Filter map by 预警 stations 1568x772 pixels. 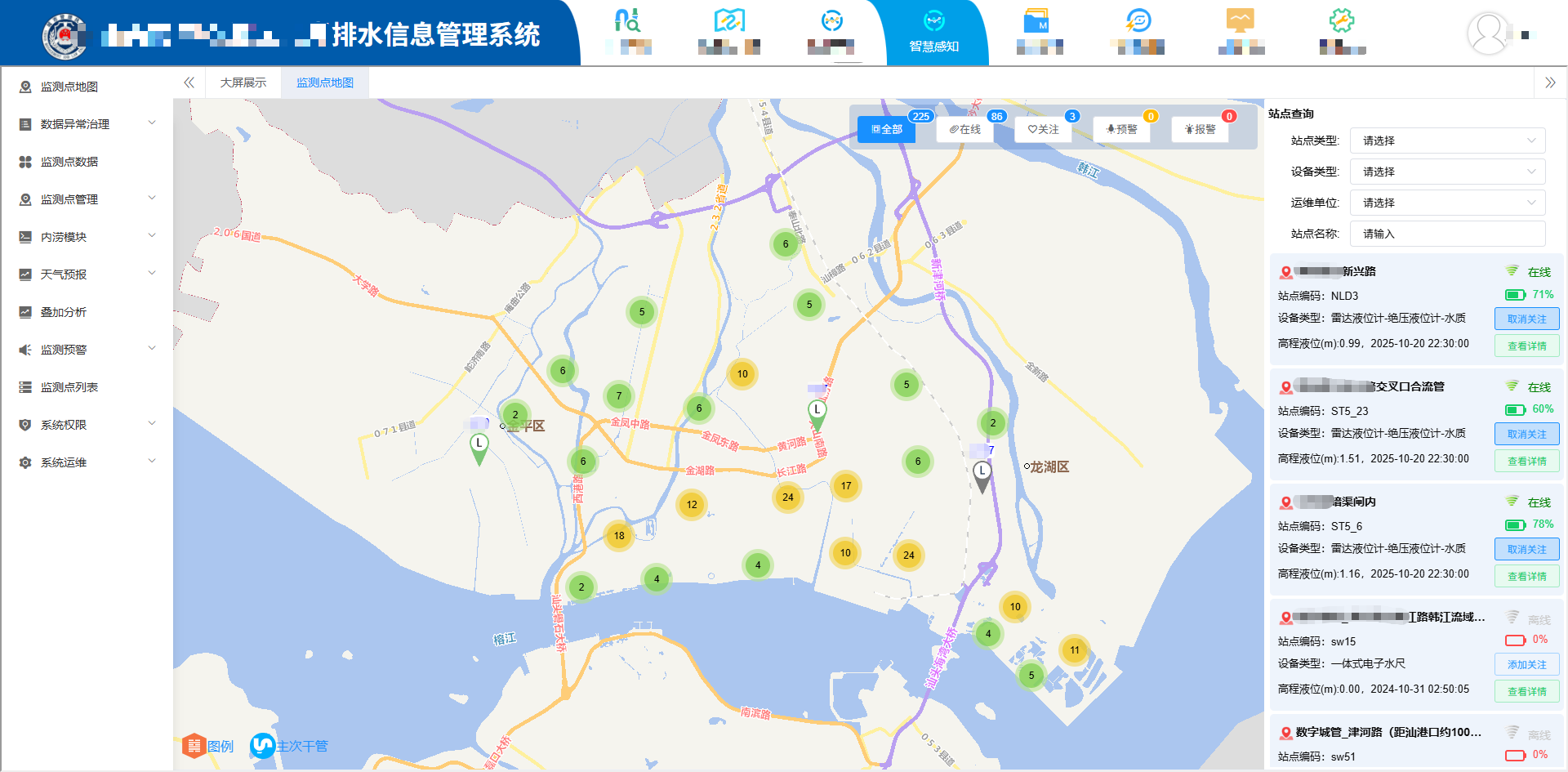click(x=1121, y=129)
